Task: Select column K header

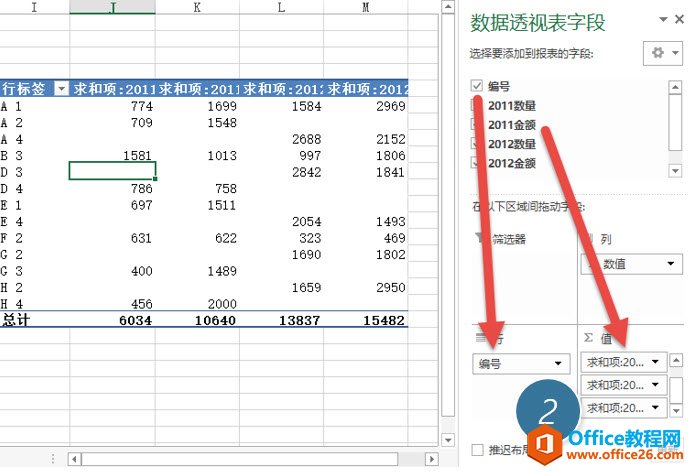Action: click(x=197, y=7)
